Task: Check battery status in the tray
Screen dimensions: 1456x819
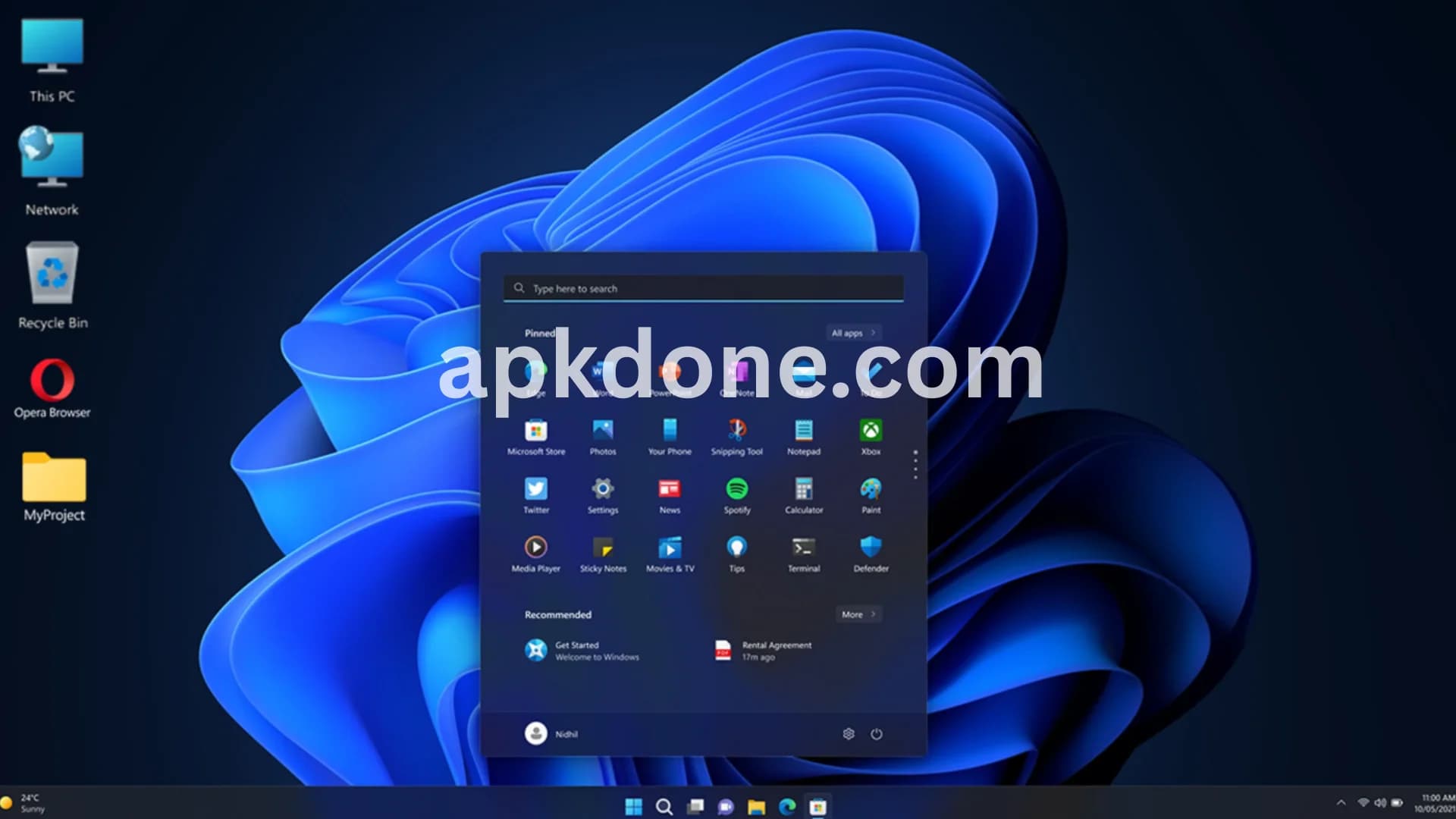Action: coord(1397,802)
